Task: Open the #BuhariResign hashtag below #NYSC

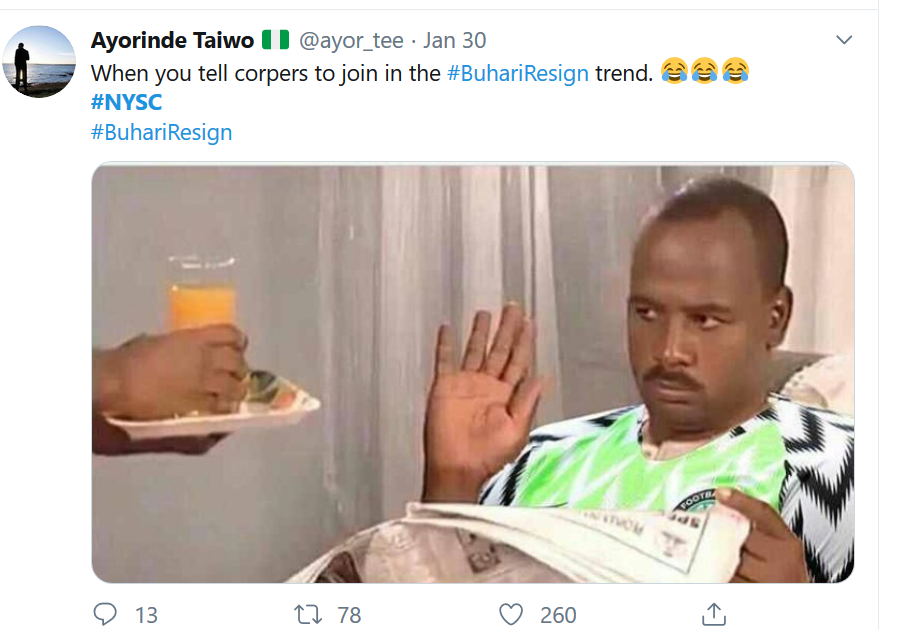Action: click(162, 132)
